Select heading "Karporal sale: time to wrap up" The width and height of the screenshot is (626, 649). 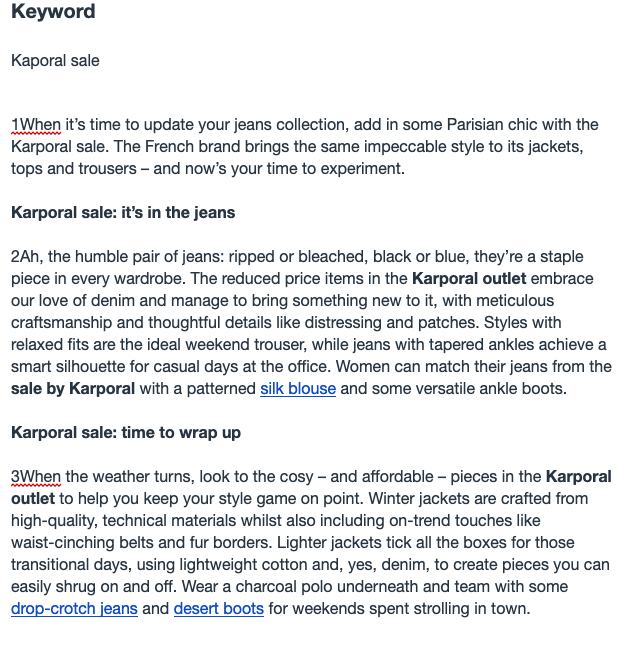[126, 432]
